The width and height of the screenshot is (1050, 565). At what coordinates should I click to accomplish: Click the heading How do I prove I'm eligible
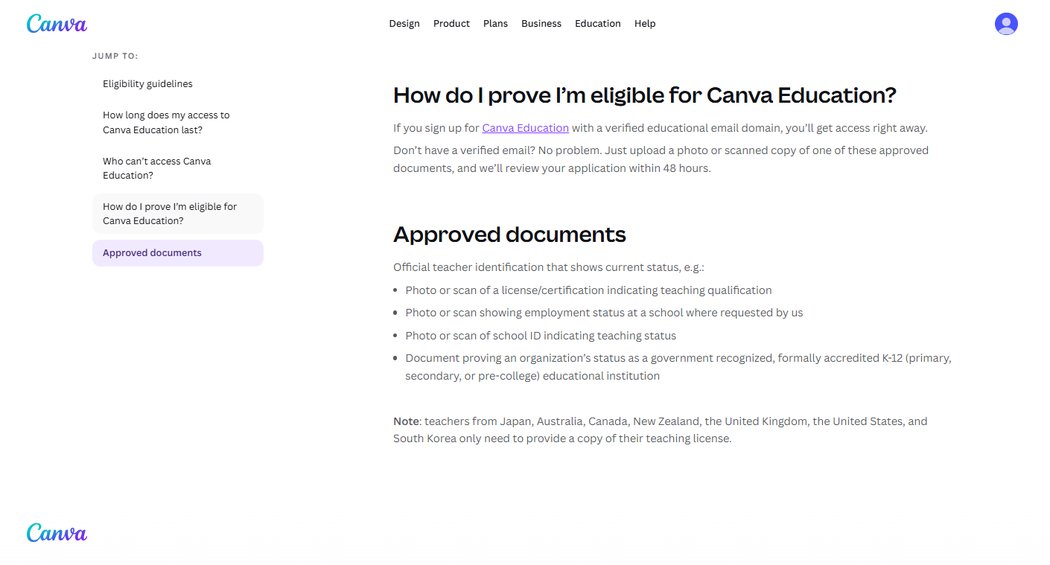[644, 95]
